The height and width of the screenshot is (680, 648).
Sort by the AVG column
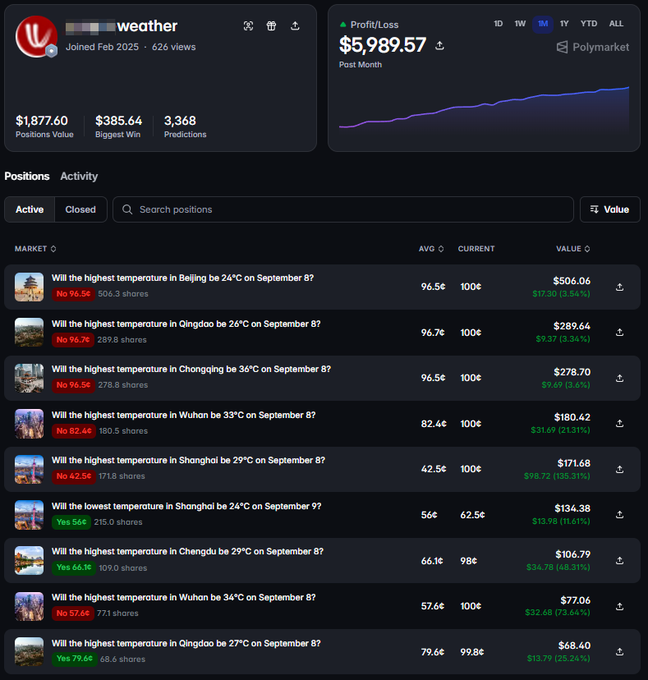pyautogui.click(x=431, y=249)
